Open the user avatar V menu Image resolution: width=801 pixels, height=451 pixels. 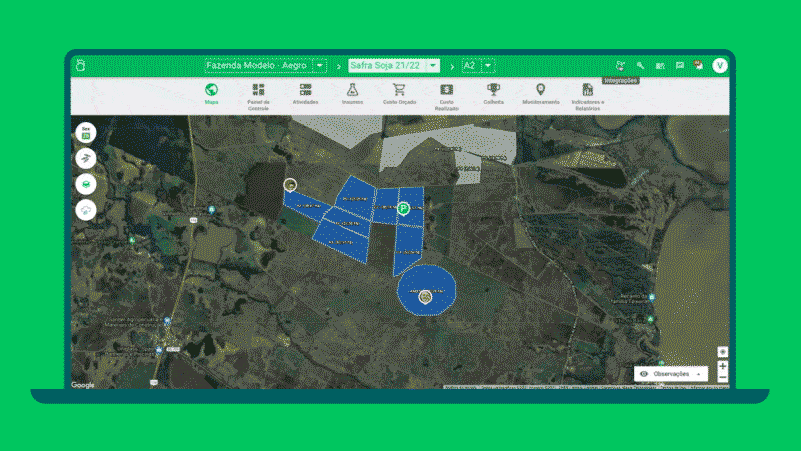[x=720, y=66]
